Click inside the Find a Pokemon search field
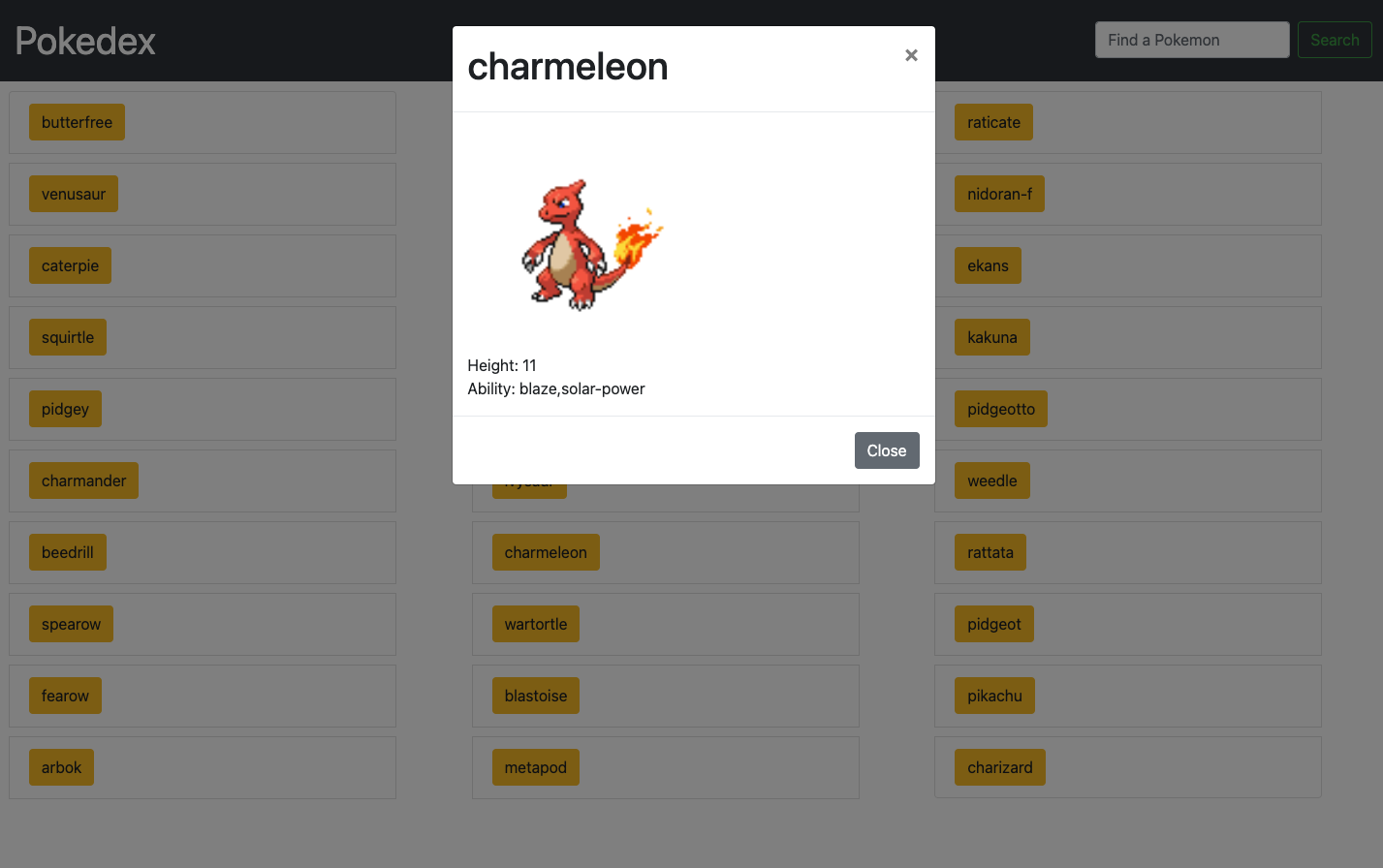This screenshot has height=868, width=1383. pos(1191,39)
